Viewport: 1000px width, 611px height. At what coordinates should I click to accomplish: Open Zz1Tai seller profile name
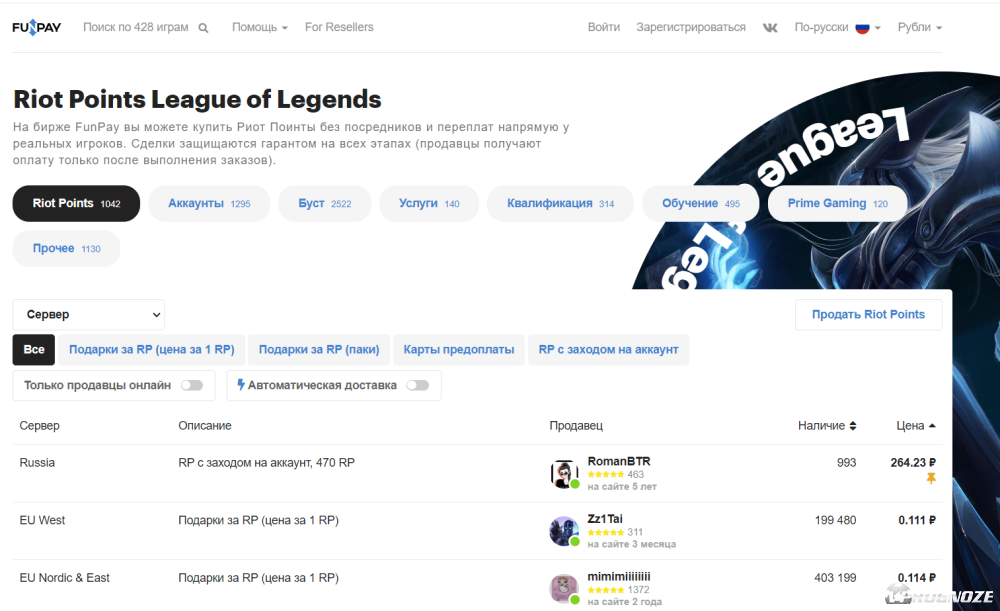605,519
